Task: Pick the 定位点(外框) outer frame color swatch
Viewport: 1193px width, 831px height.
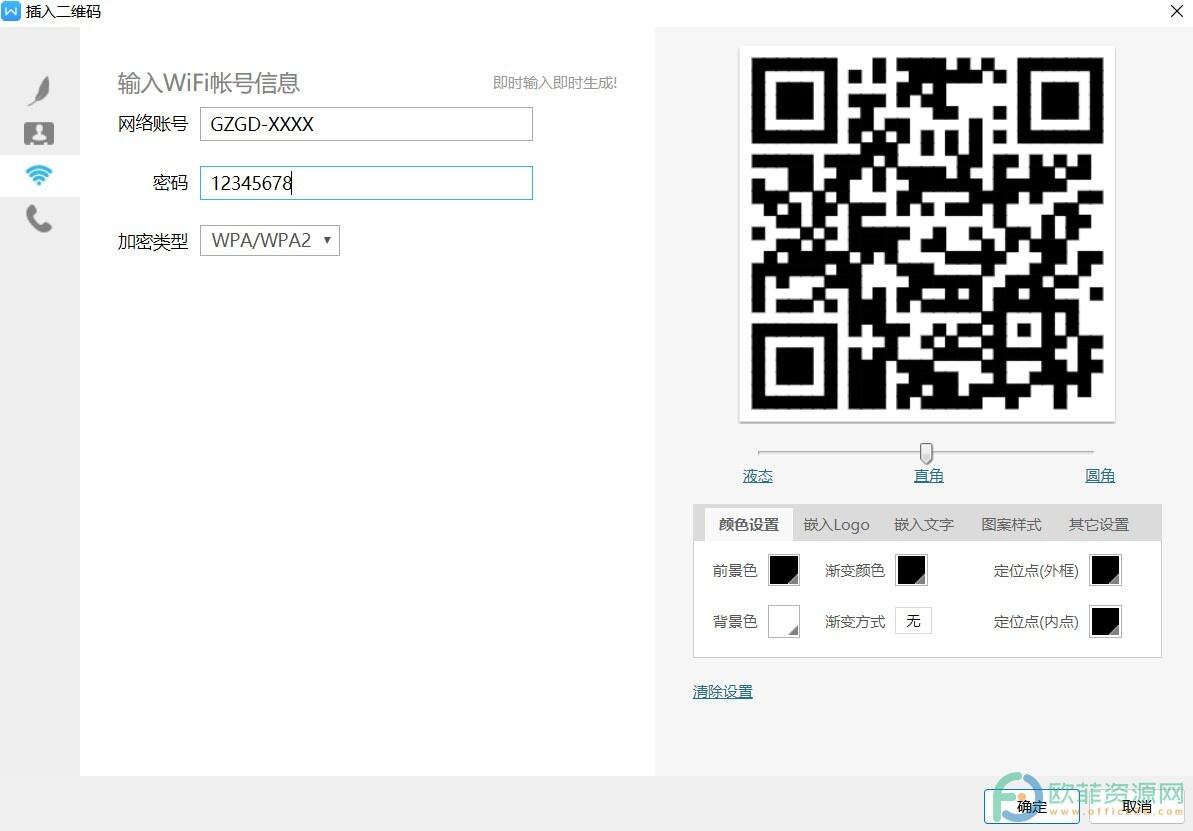Action: point(1106,570)
